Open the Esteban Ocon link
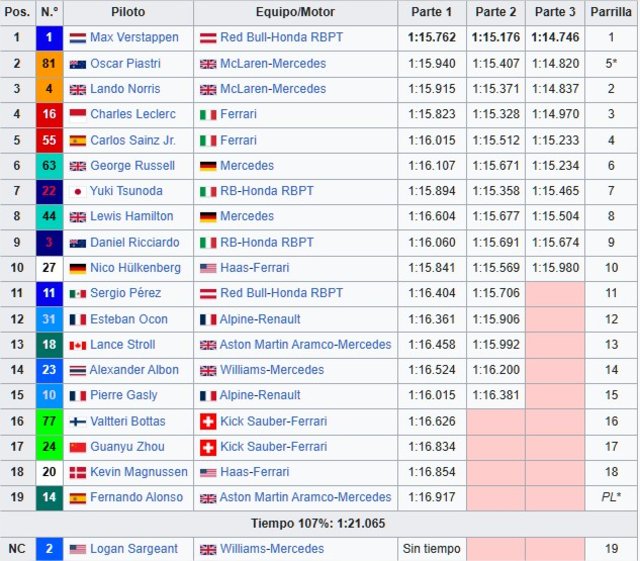Image resolution: width=640 pixels, height=561 pixels. [129, 319]
